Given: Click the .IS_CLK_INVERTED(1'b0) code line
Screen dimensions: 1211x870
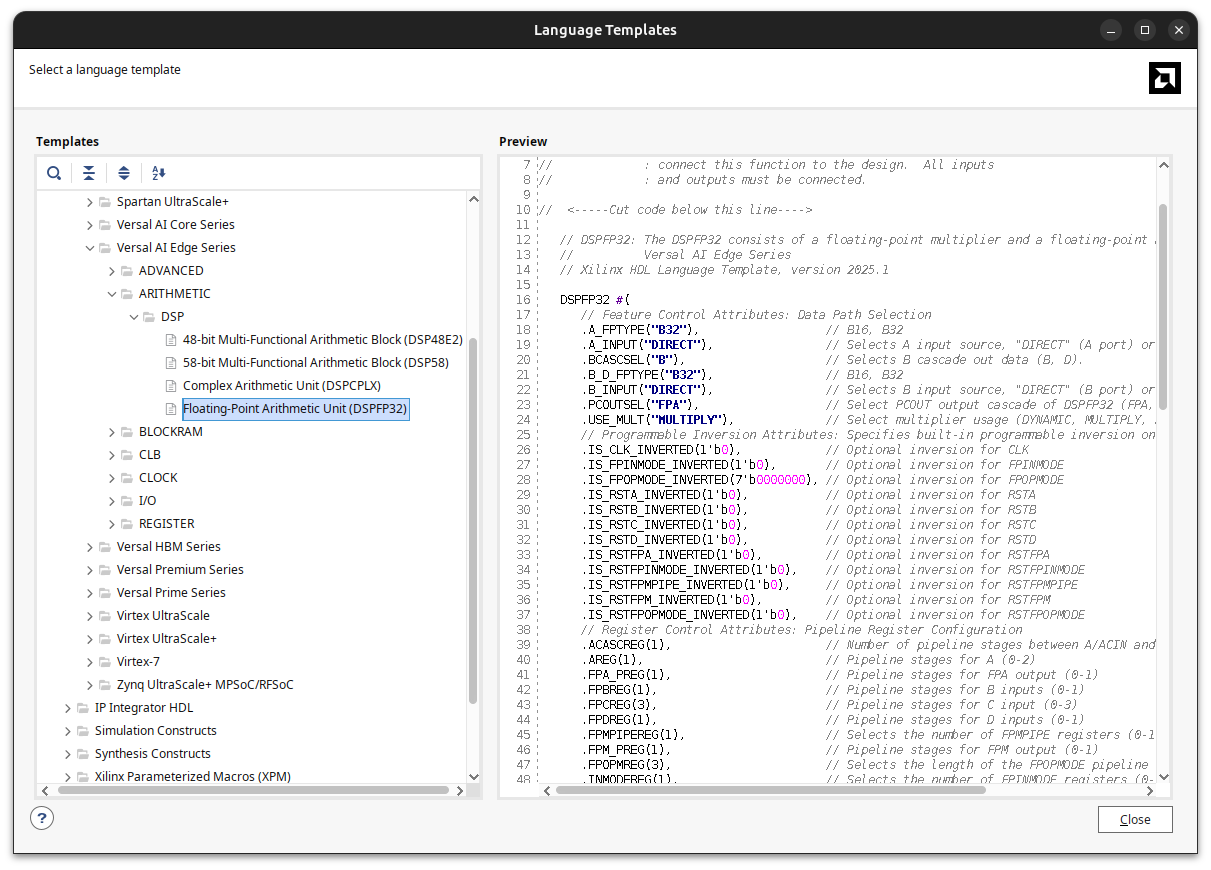Looking at the screenshot, I should click(661, 450).
